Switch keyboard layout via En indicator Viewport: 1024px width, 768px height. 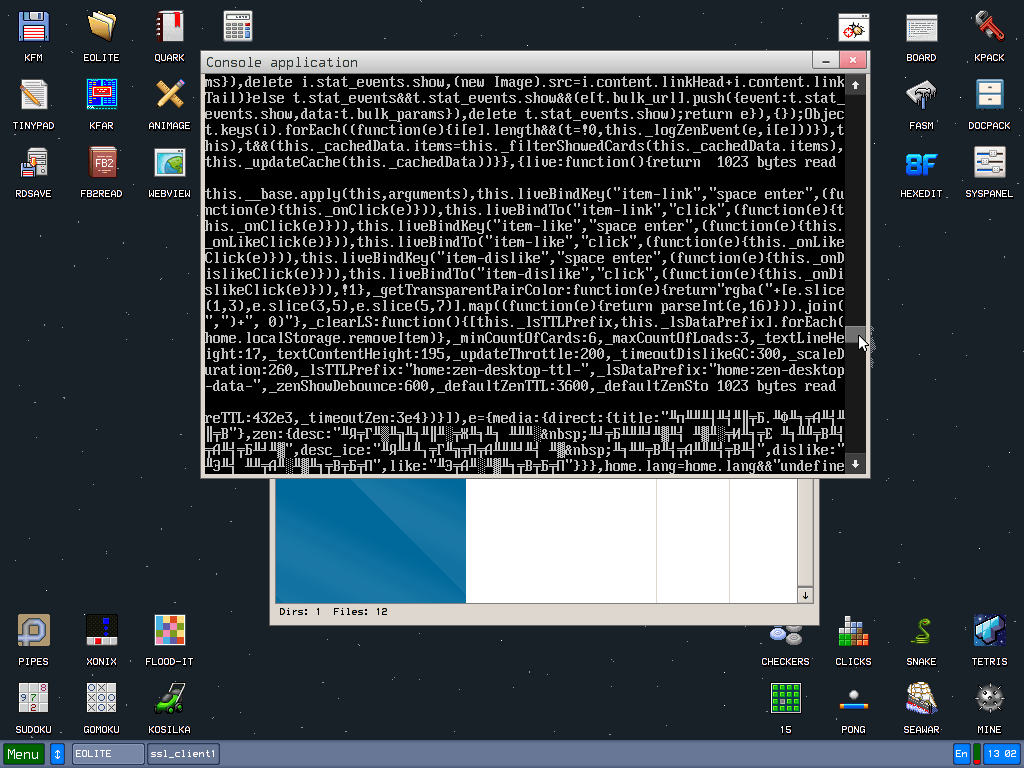coord(961,753)
